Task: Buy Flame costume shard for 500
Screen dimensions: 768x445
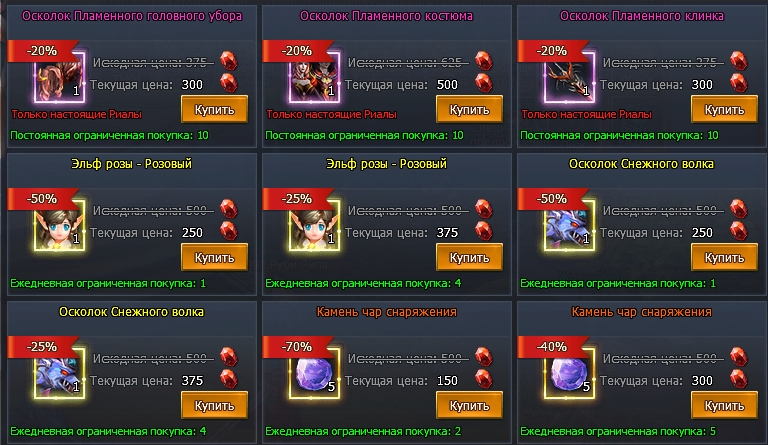Action: (x=469, y=109)
